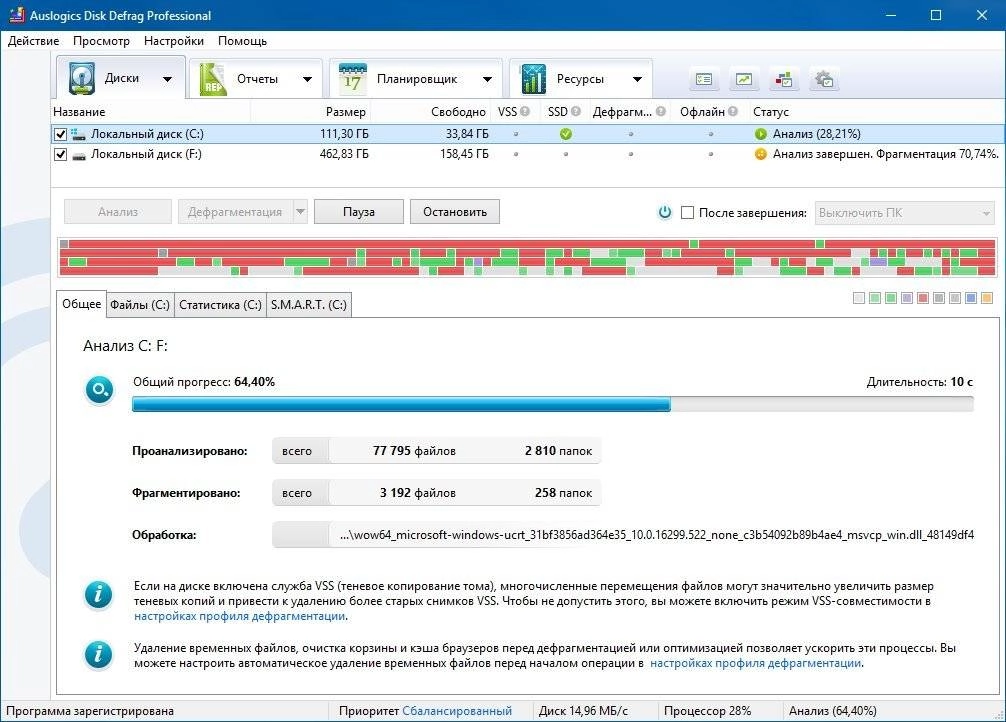Viewport: 1006px width, 722px height.
Task: Click the Дефрагм... column help icon
Action: 661,112
